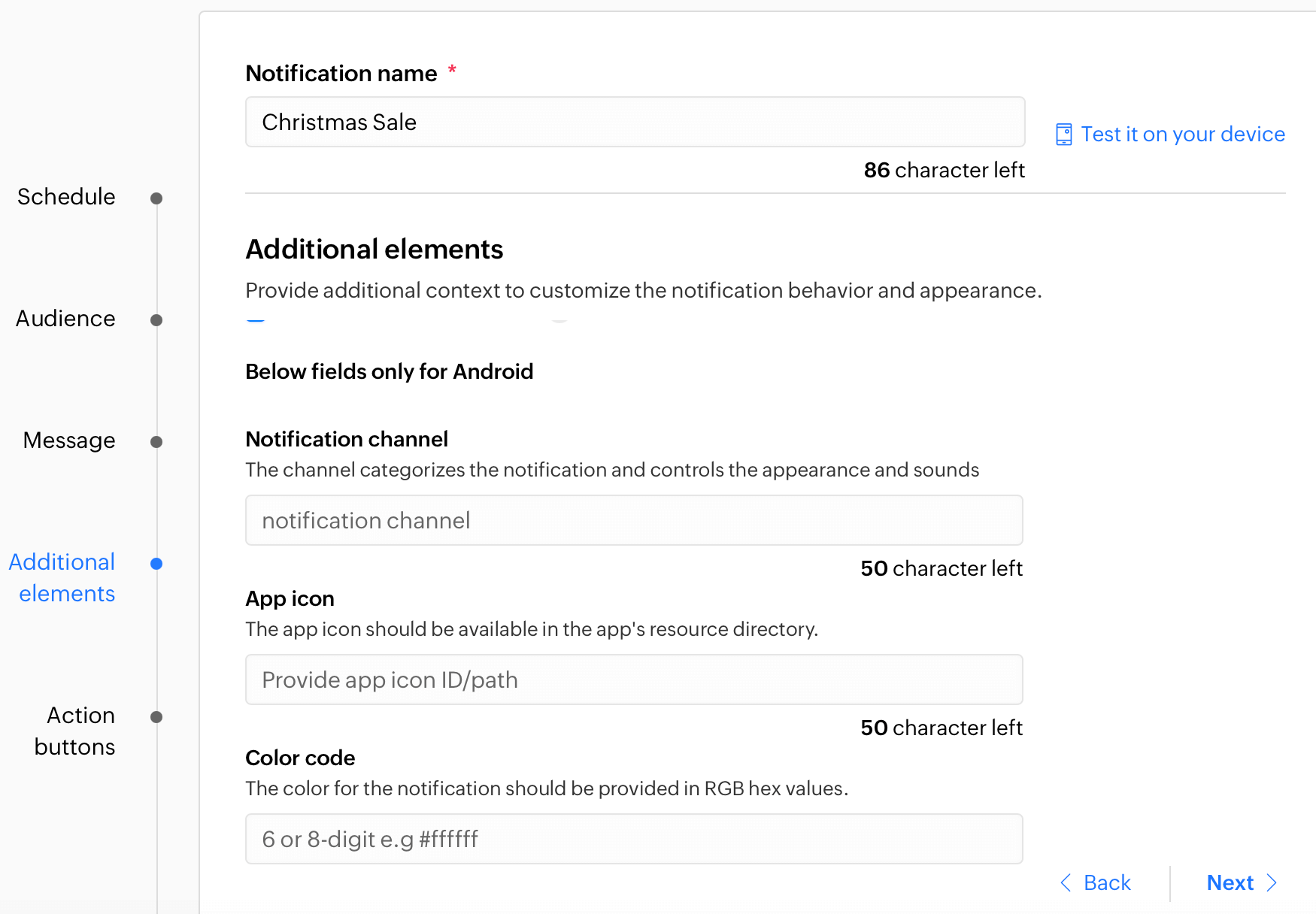Open the Message step
This screenshot has height=914, width=1316.
[x=69, y=440]
